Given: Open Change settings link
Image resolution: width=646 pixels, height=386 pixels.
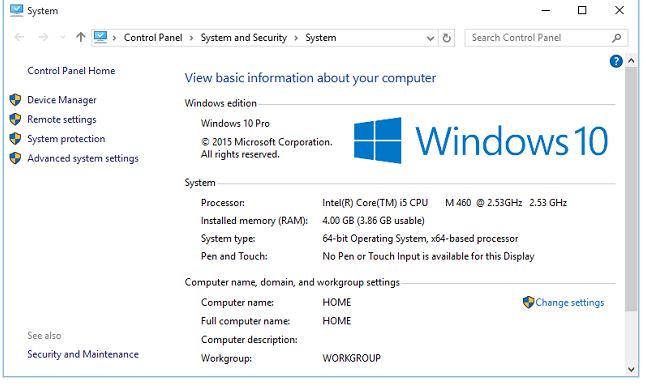Looking at the screenshot, I should pyautogui.click(x=569, y=302).
